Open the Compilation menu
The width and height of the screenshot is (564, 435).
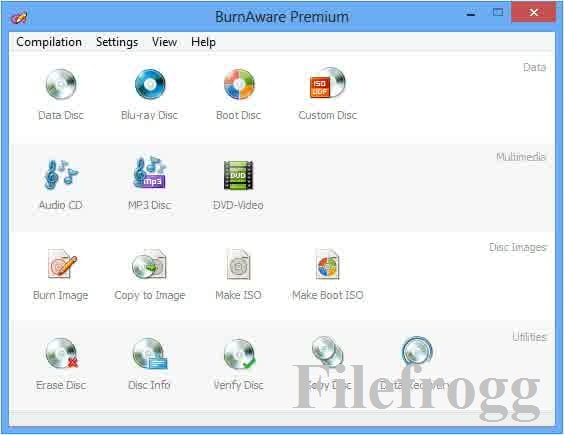[x=49, y=42]
